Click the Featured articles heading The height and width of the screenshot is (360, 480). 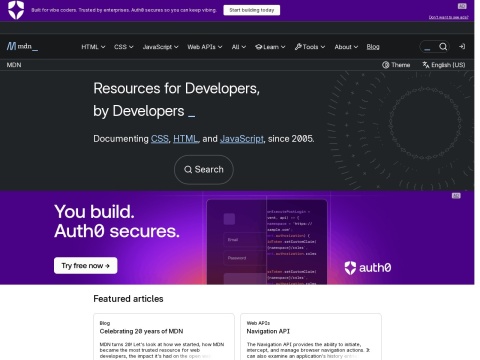coord(128,299)
